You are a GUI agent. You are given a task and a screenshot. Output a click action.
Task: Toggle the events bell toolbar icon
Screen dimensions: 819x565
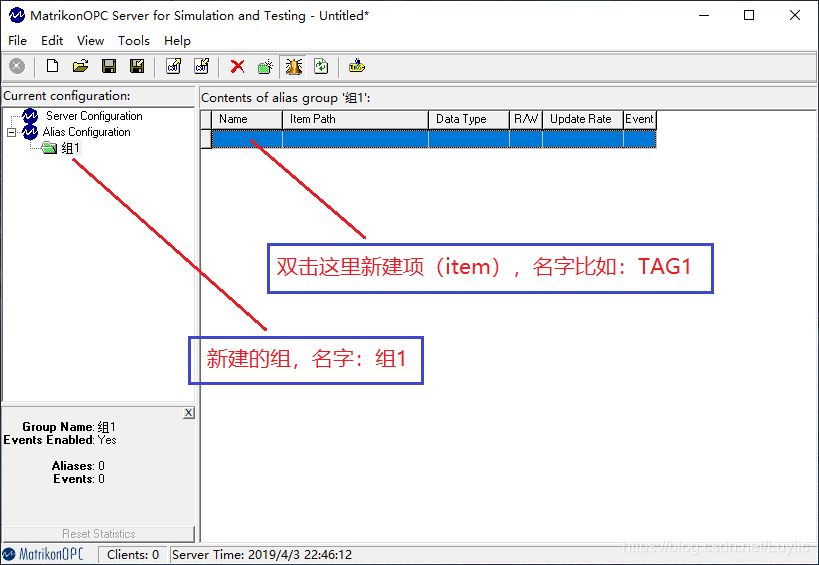coord(294,66)
